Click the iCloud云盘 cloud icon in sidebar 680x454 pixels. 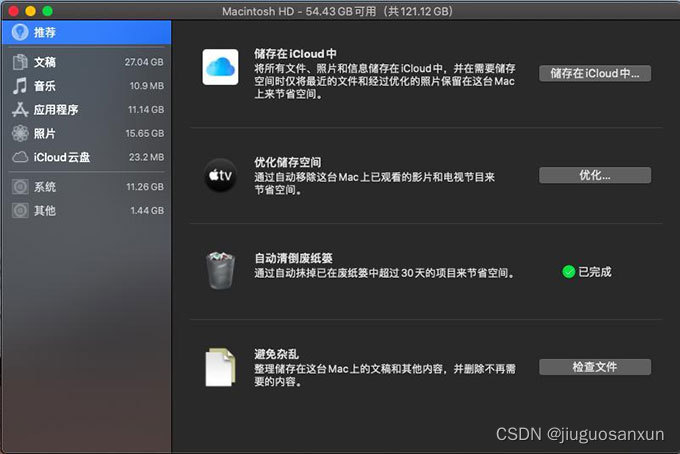[20, 157]
